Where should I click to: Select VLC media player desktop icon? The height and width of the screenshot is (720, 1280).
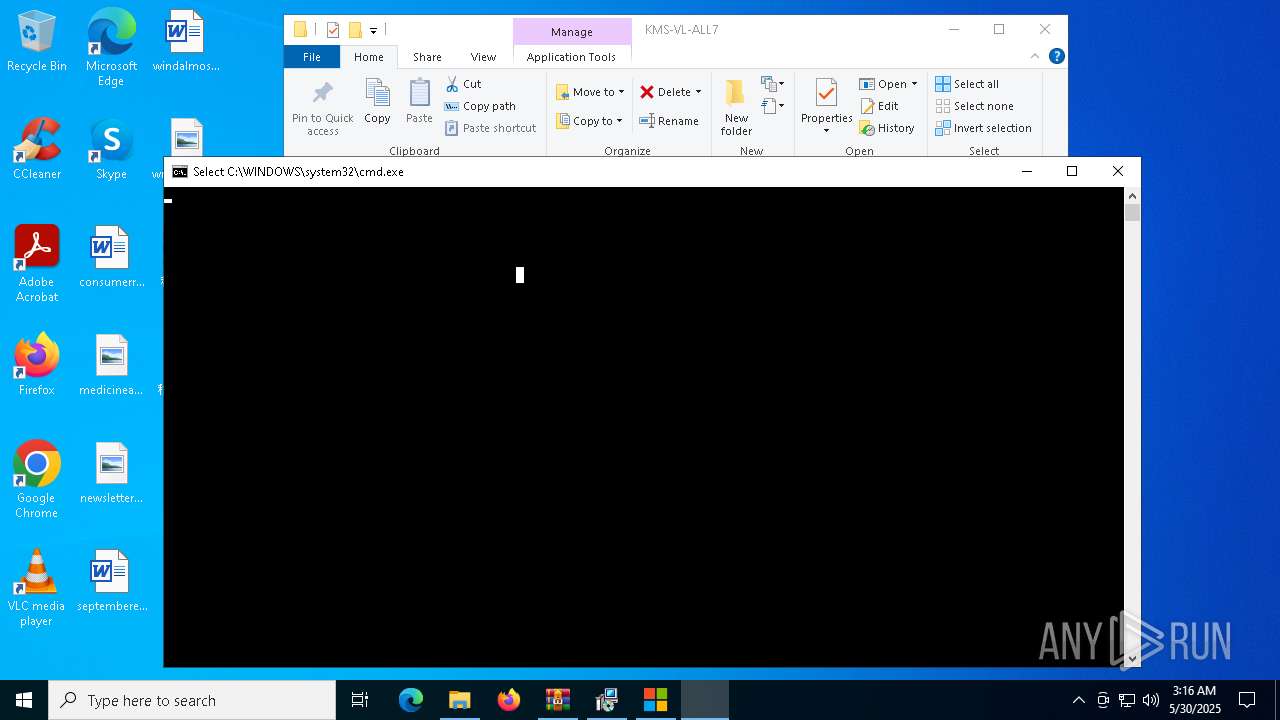coord(37,588)
